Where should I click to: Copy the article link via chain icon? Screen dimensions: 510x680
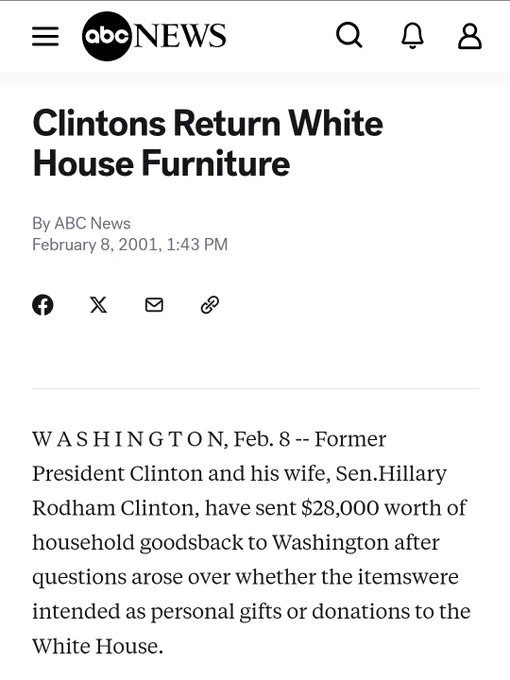[210, 305]
